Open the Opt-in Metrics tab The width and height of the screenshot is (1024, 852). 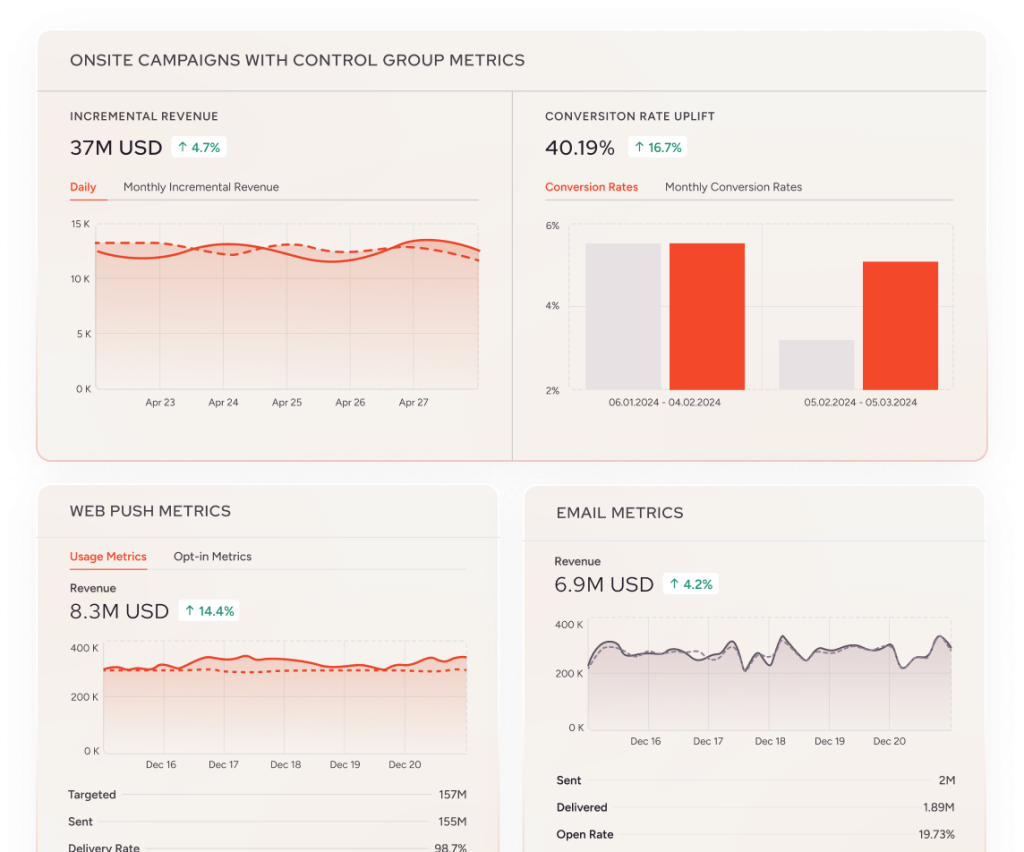click(x=212, y=556)
